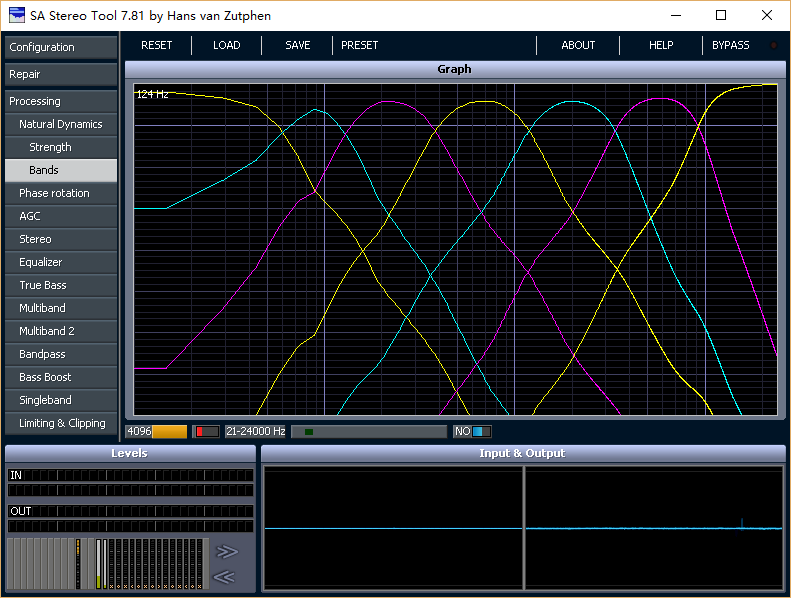Click the LOAD button

click(226, 45)
